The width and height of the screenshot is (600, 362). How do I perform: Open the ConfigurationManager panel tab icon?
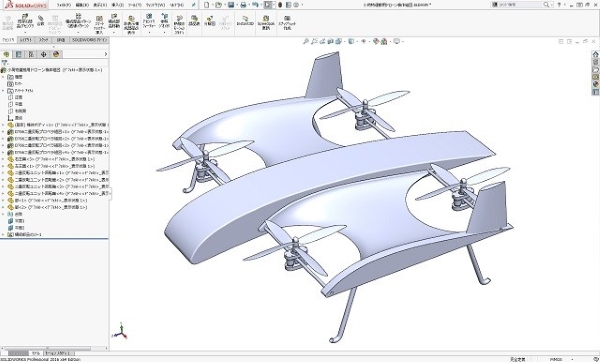pyautogui.click(x=31, y=54)
